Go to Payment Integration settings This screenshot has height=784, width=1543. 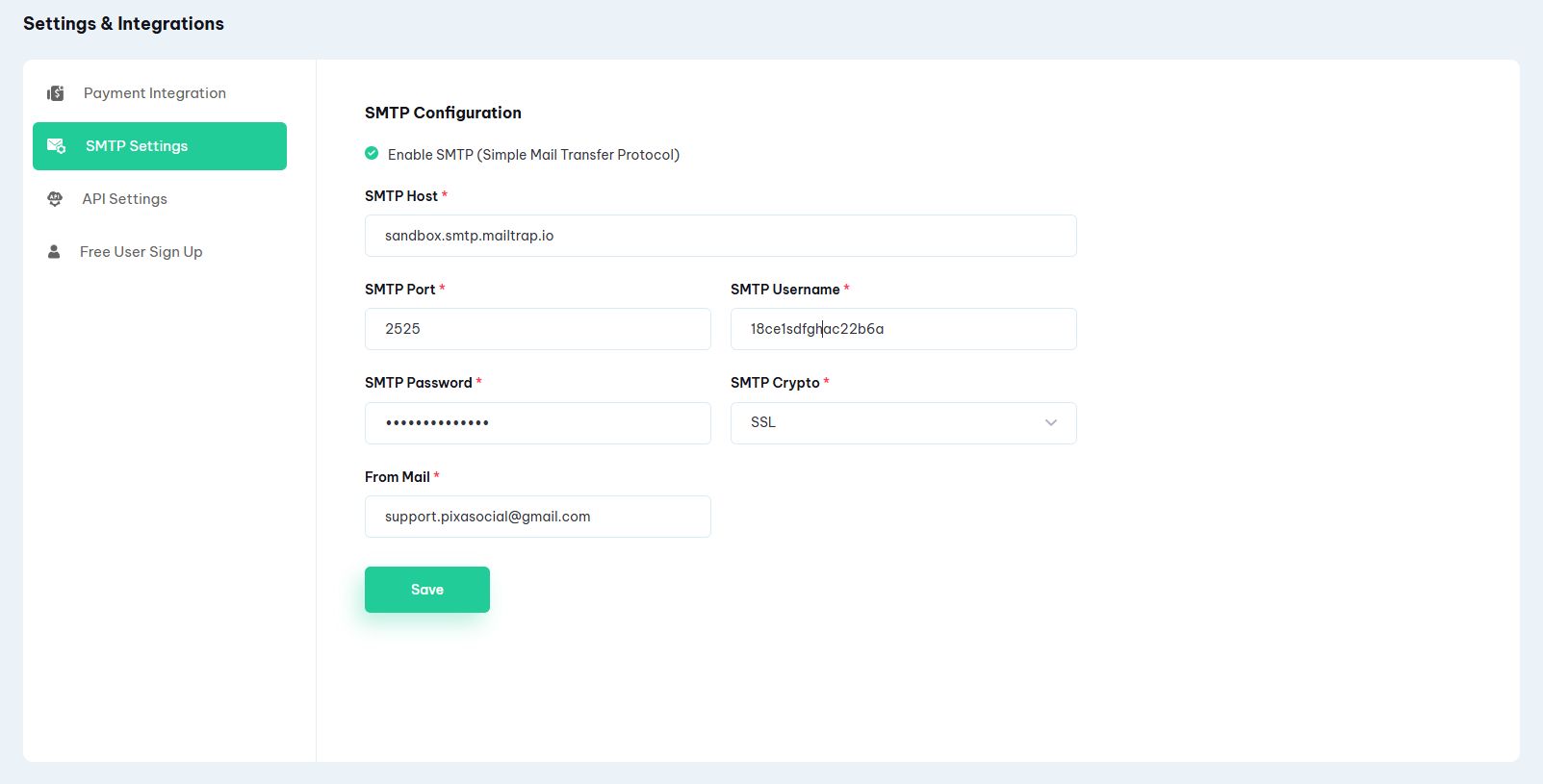154,92
